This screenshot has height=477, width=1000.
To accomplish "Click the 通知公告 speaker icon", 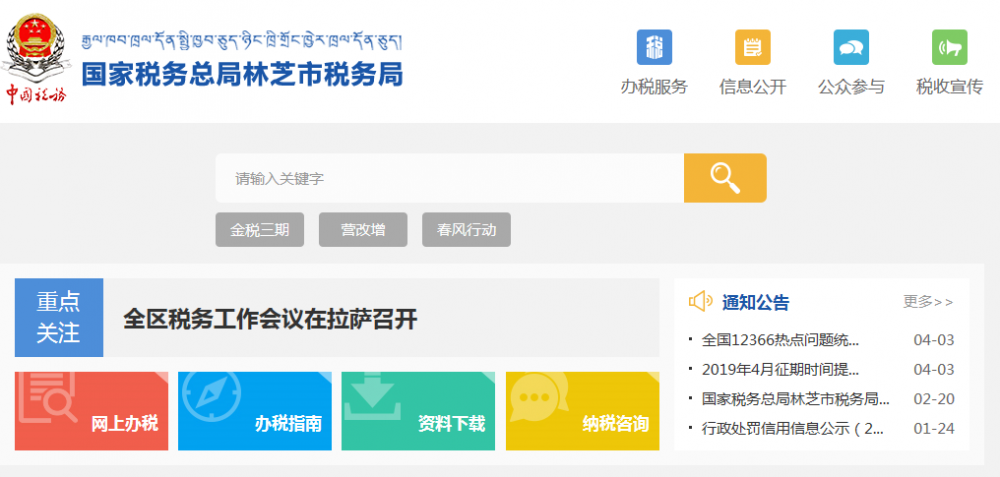I will pos(701,302).
